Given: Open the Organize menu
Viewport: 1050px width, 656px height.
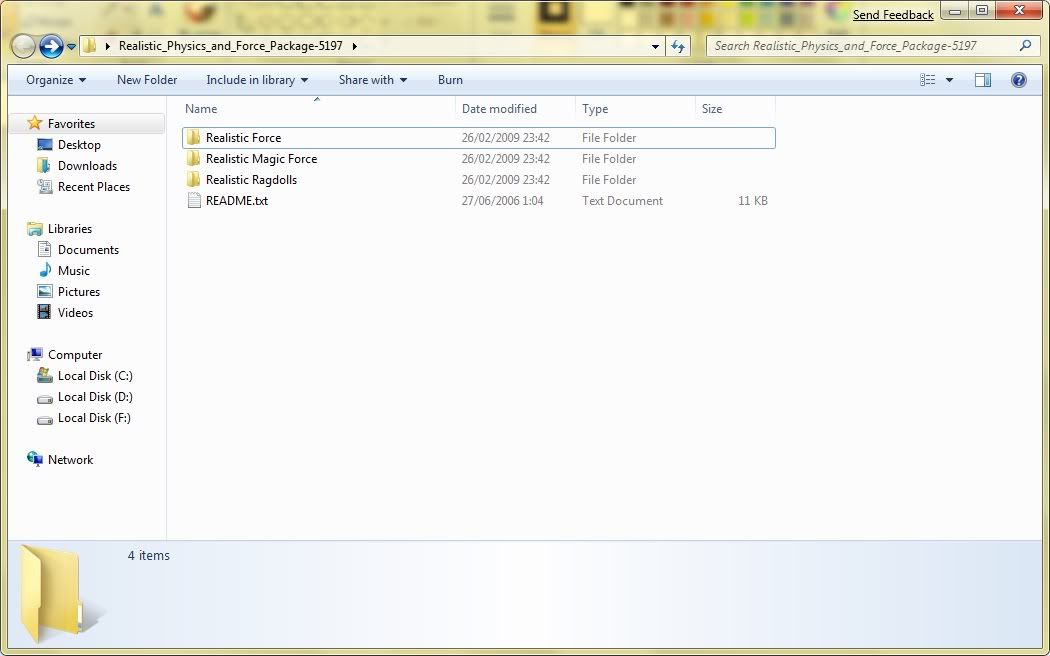Looking at the screenshot, I should point(56,80).
